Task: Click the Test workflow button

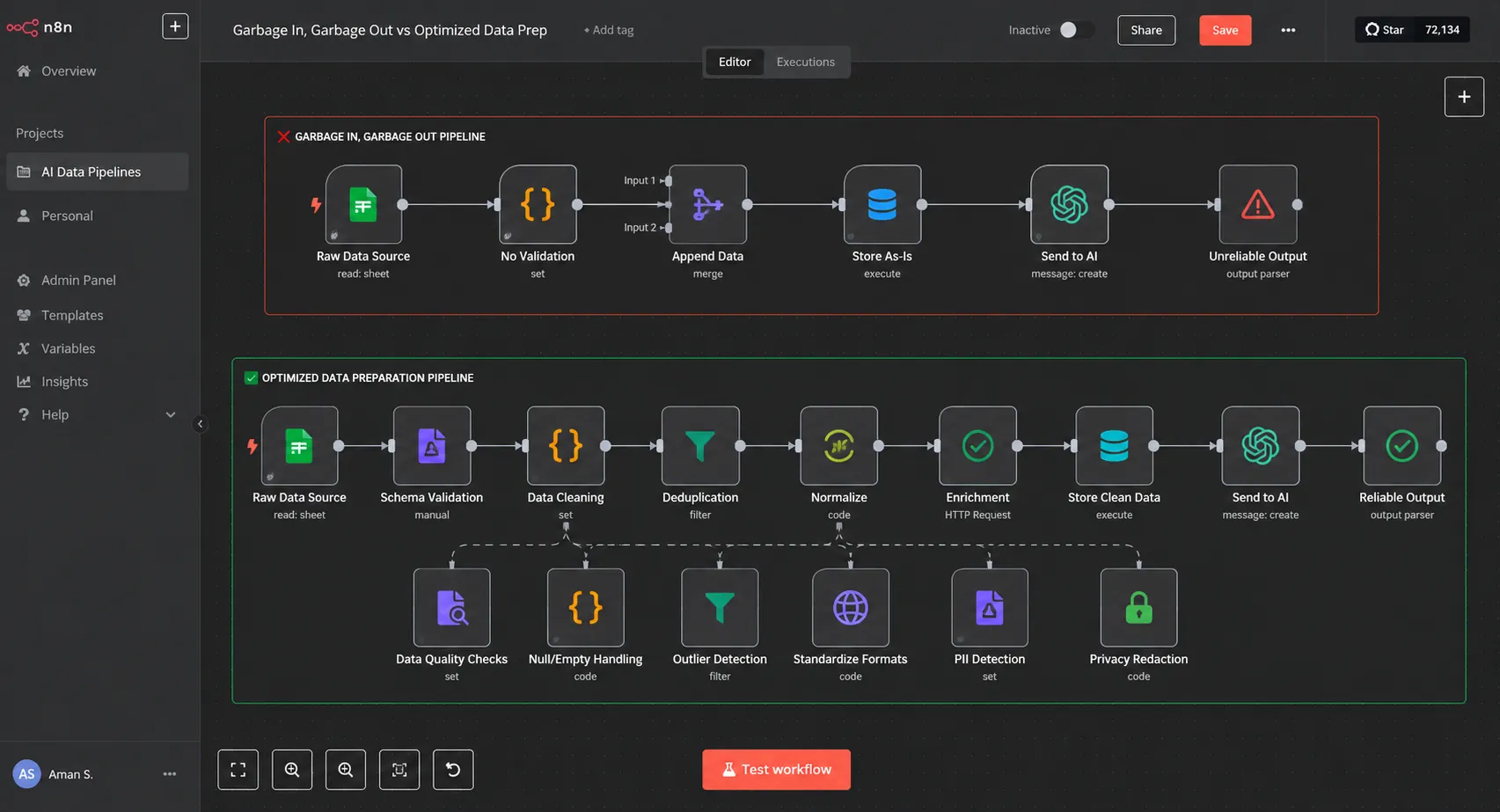Action: (776, 770)
